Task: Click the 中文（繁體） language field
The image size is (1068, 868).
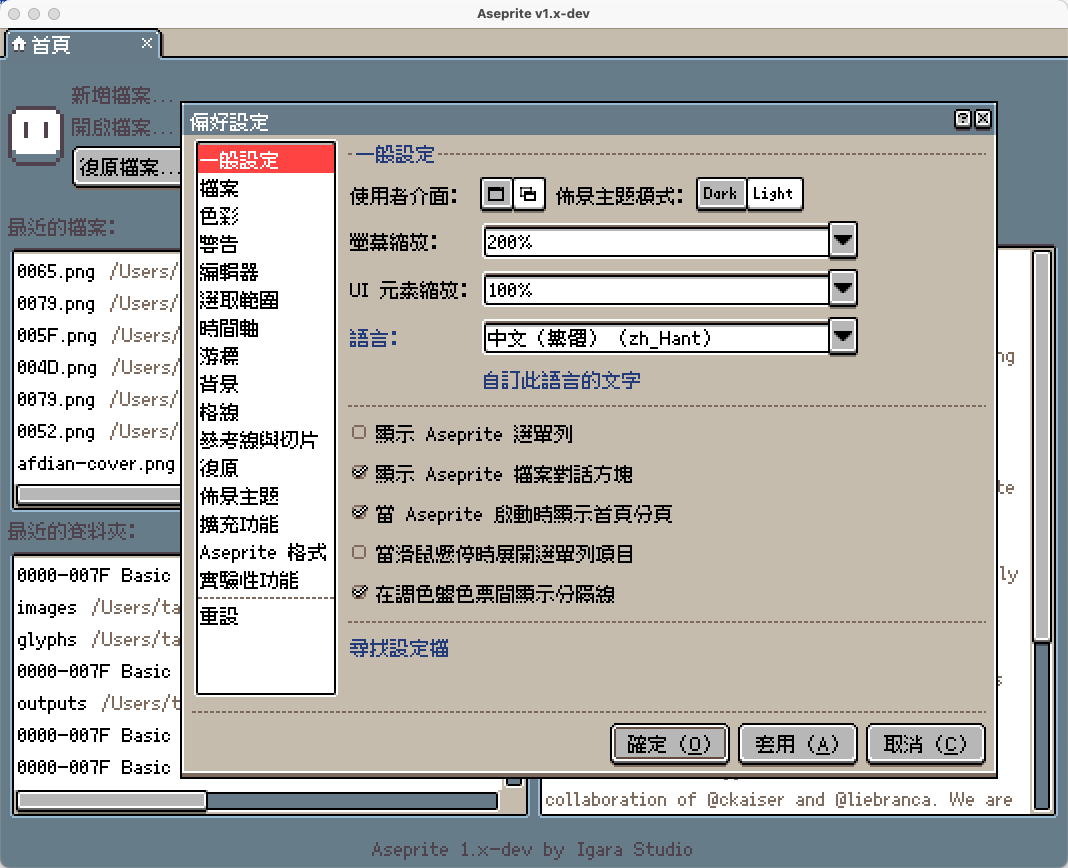Action: coord(657,337)
